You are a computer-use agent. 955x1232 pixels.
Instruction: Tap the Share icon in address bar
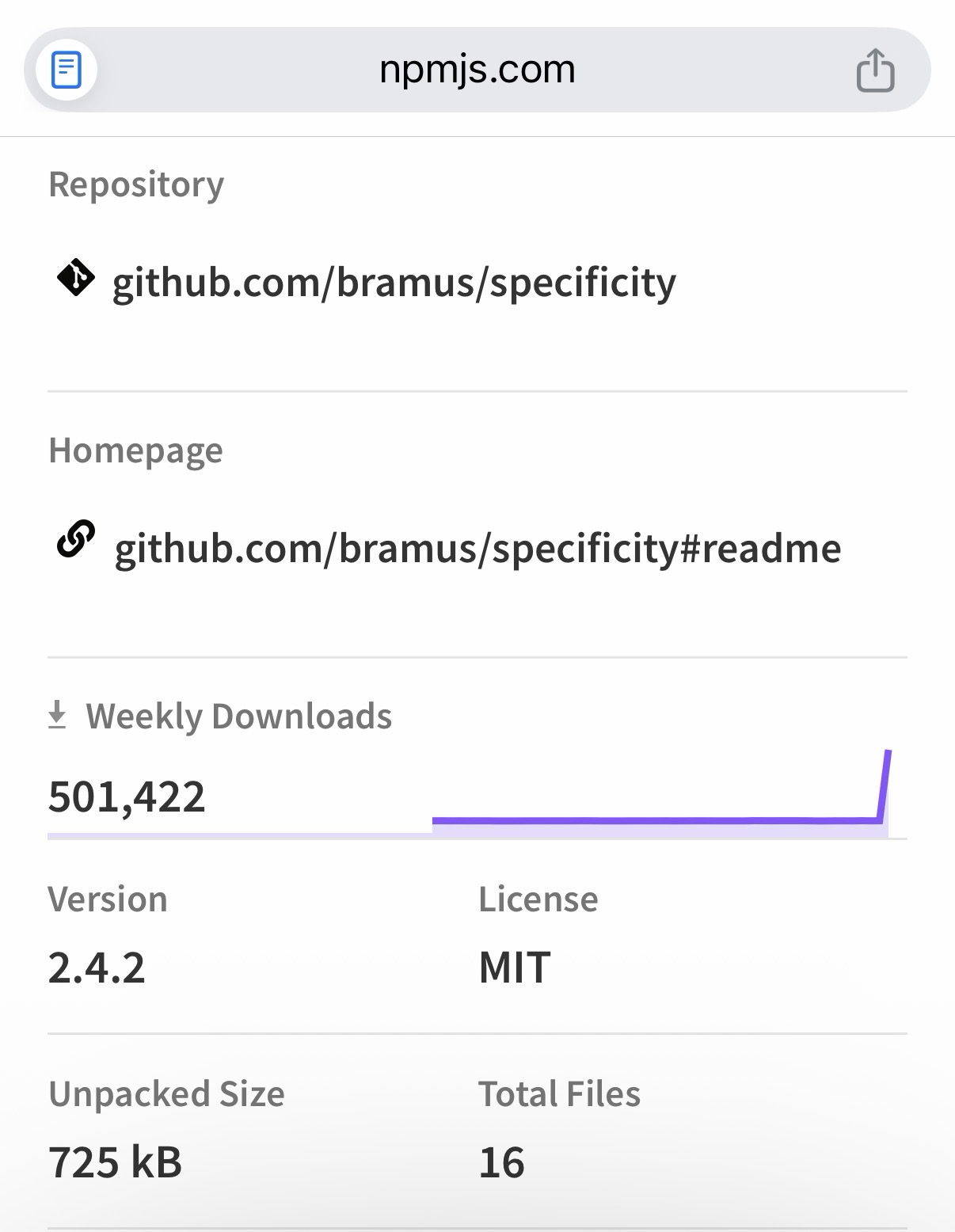pos(875,70)
